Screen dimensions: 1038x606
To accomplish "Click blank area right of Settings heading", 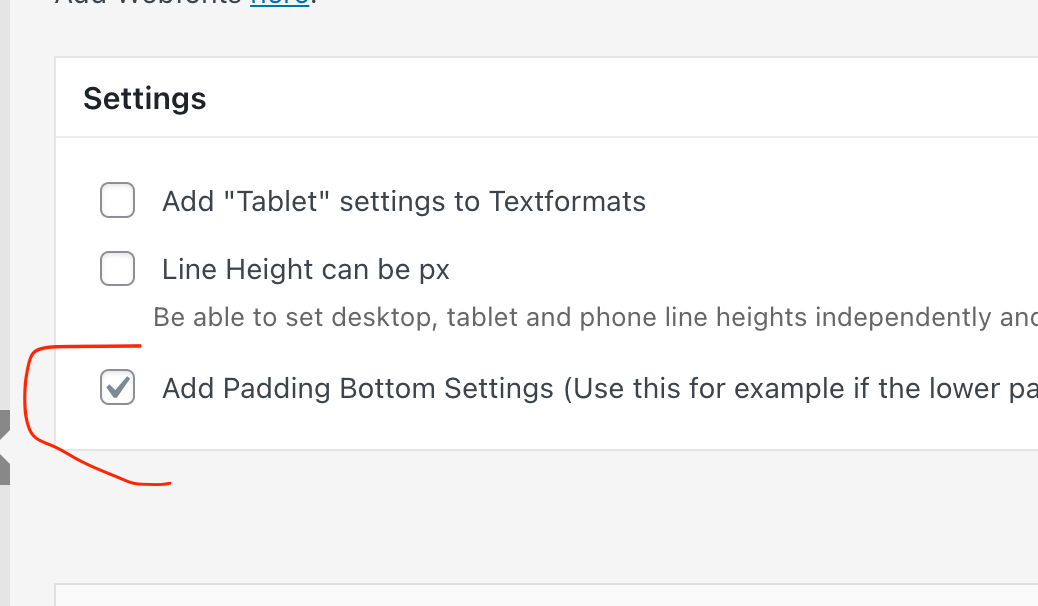I will pyautogui.click(x=620, y=98).
